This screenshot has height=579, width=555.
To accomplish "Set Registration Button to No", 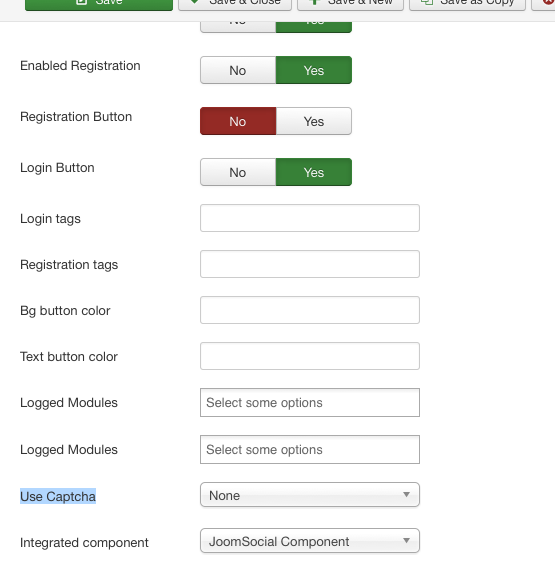I will [238, 121].
